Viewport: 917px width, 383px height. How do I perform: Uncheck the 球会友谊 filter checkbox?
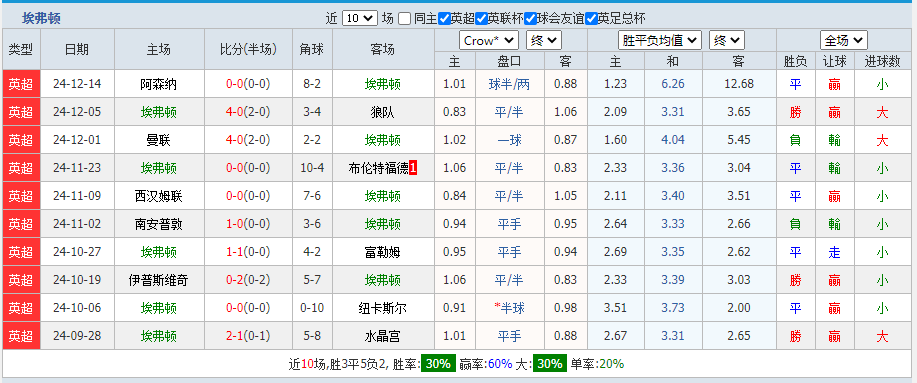[x=530, y=19]
